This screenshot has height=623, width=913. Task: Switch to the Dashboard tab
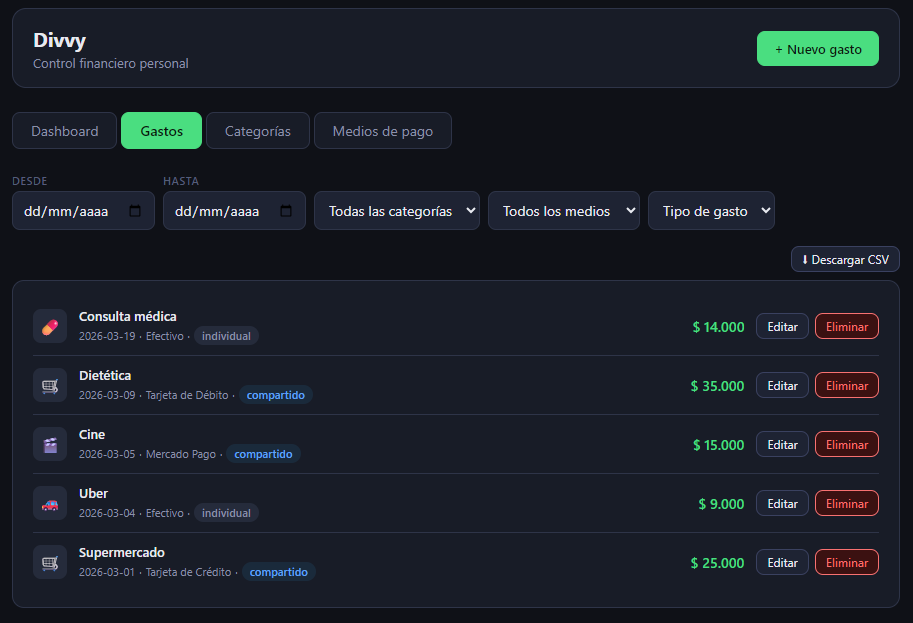coord(65,131)
